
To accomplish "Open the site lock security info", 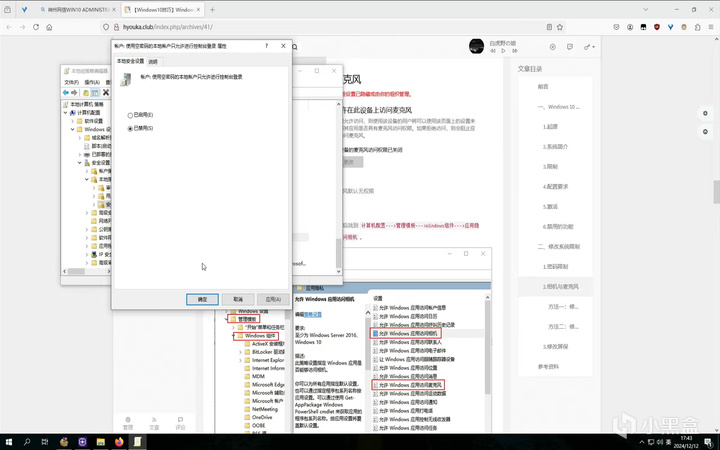I will point(116,27).
